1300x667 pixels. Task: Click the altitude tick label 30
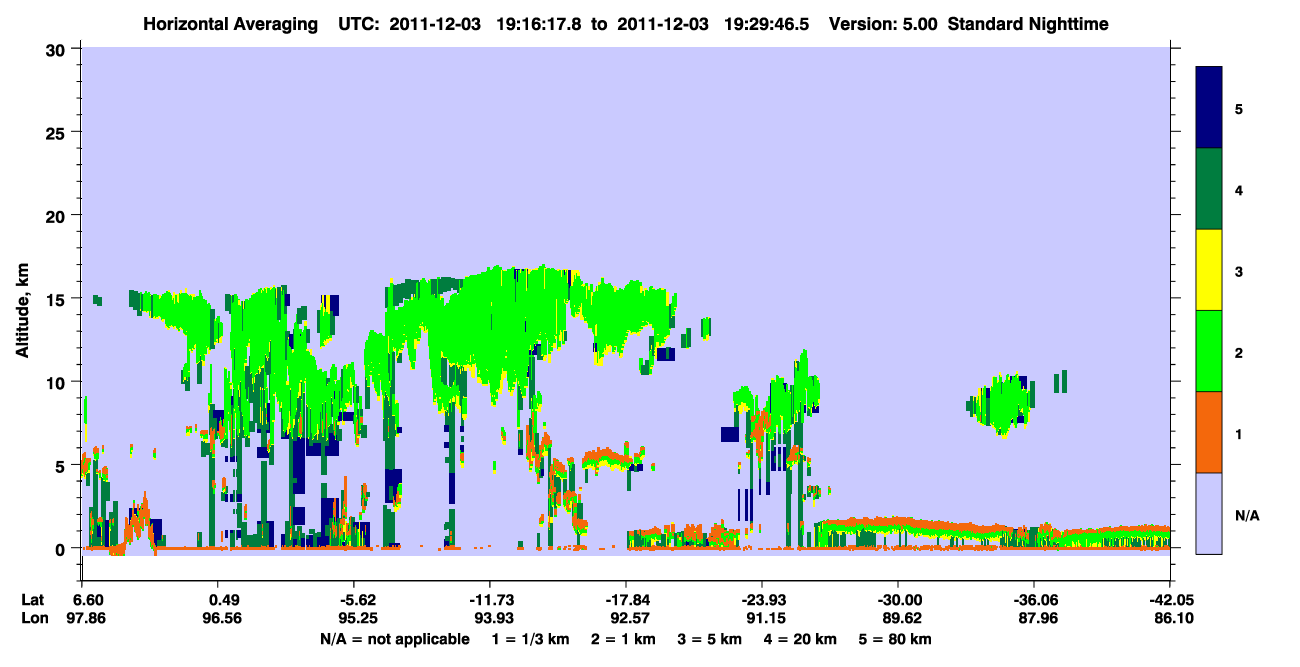coord(57,49)
